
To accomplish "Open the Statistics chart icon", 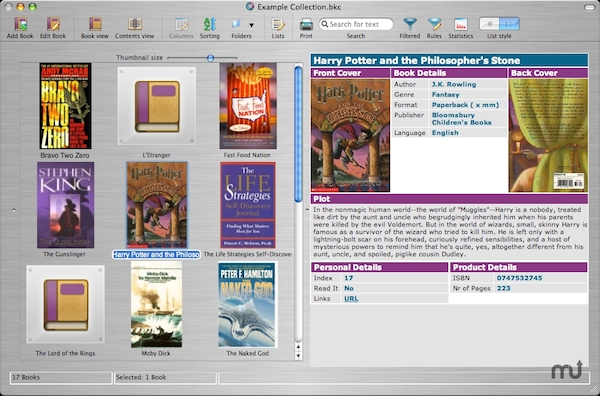I will click(461, 24).
